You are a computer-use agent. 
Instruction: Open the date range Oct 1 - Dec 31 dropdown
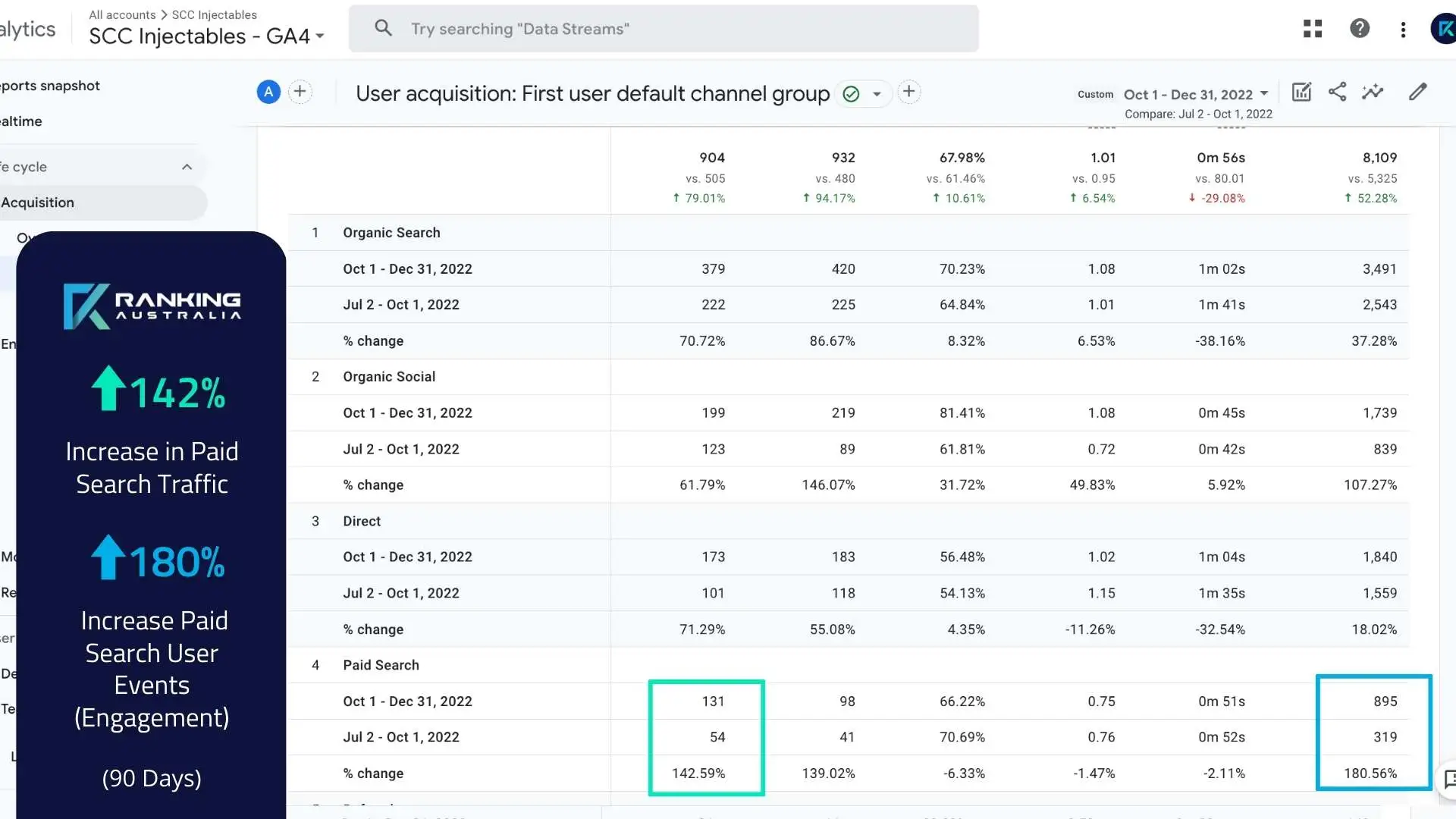(1196, 94)
